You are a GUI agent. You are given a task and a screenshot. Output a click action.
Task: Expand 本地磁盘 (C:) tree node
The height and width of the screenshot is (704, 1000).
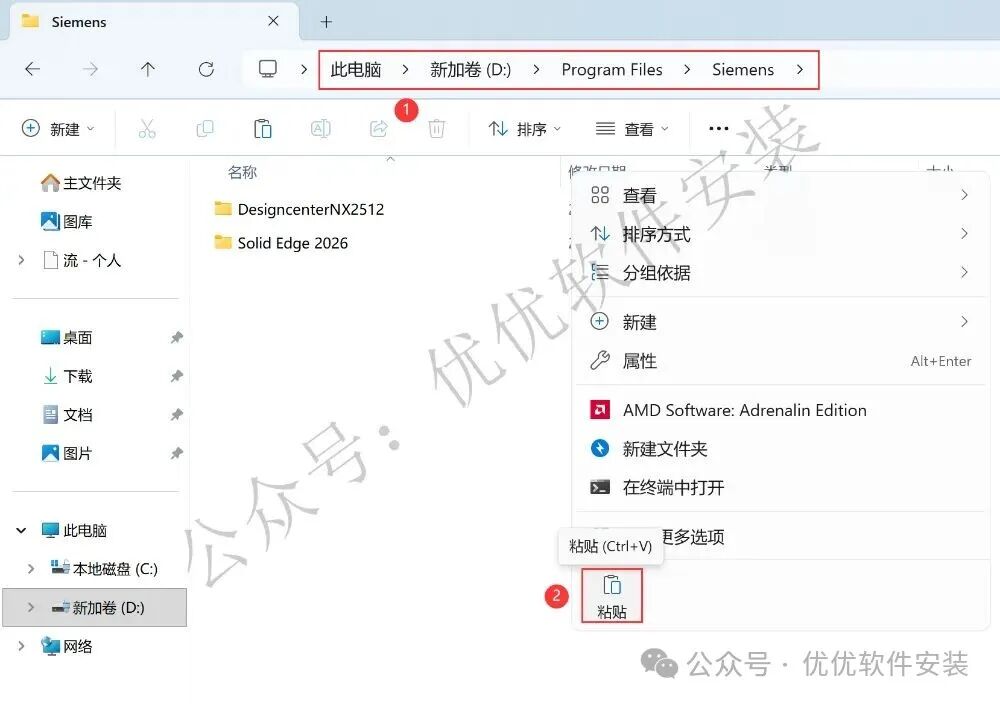pos(31,569)
